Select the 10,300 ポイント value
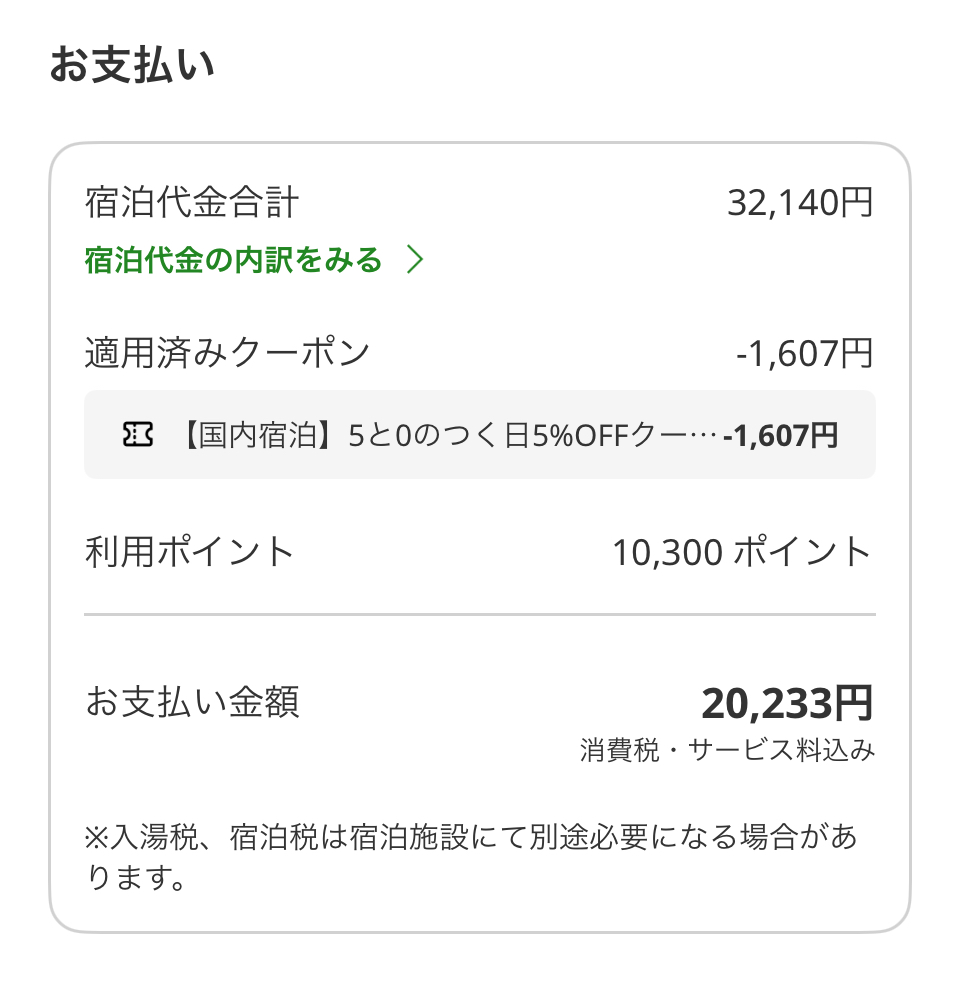The image size is (960, 981). click(x=743, y=552)
